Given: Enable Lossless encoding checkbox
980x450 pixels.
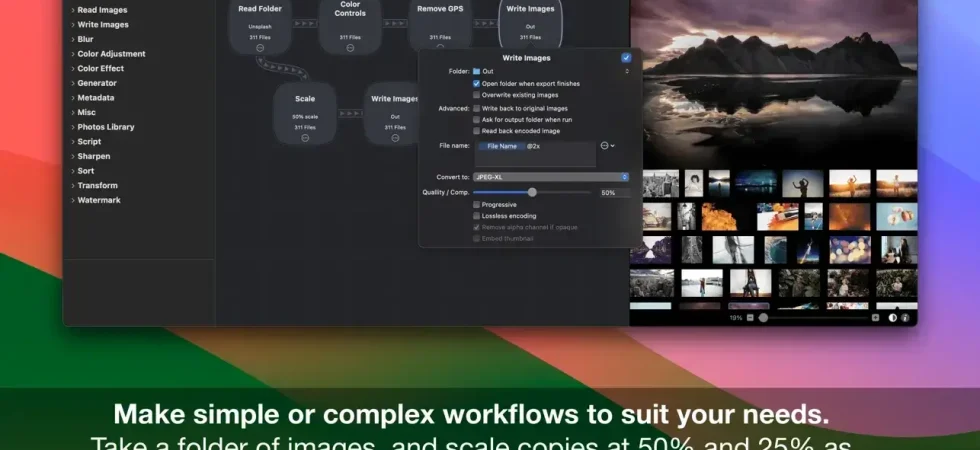Looking at the screenshot, I should coord(476,216).
